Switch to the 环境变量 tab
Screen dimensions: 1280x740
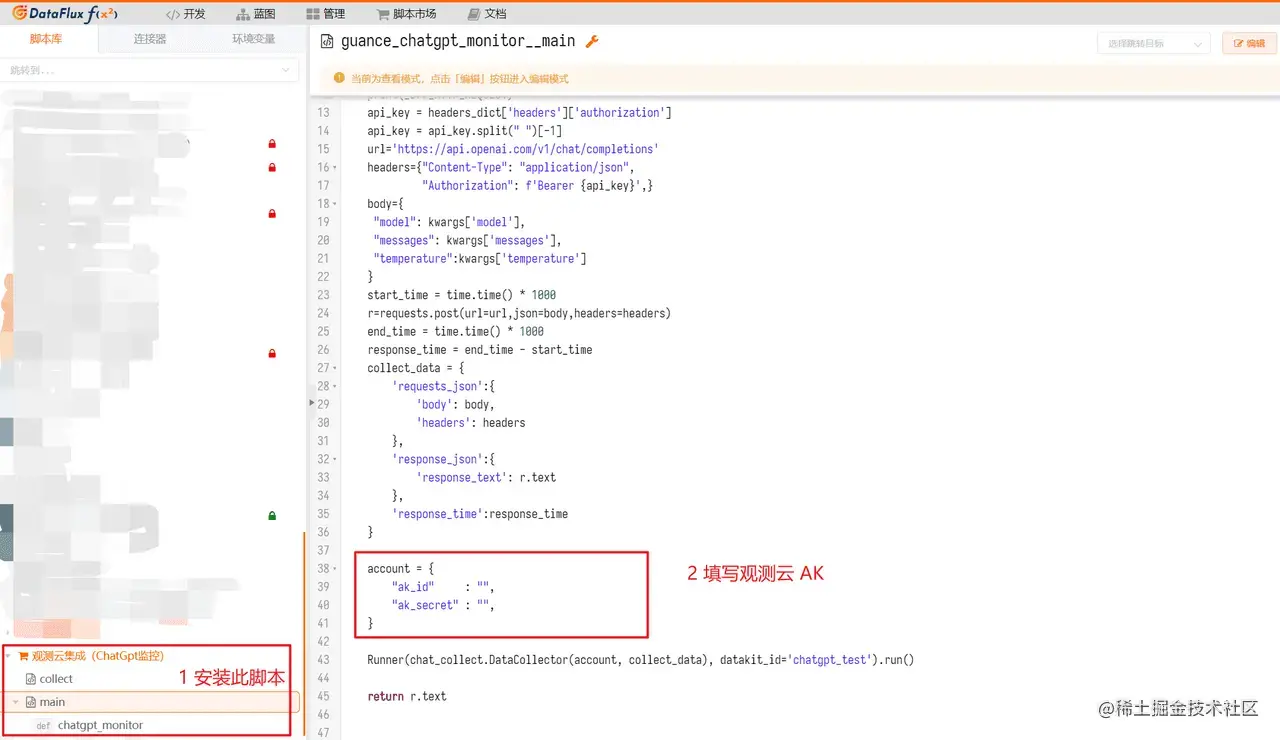point(253,39)
